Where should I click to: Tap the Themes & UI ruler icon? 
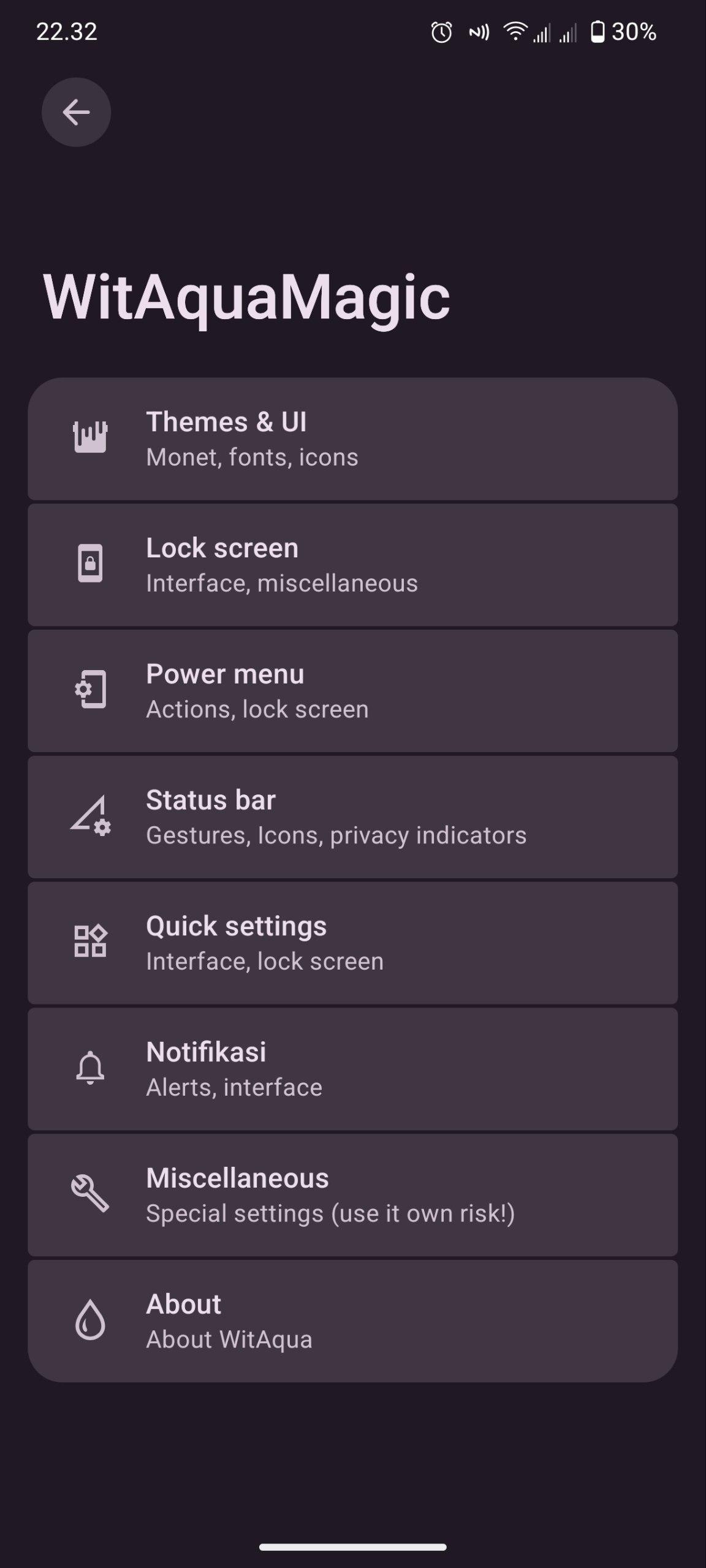(x=90, y=437)
